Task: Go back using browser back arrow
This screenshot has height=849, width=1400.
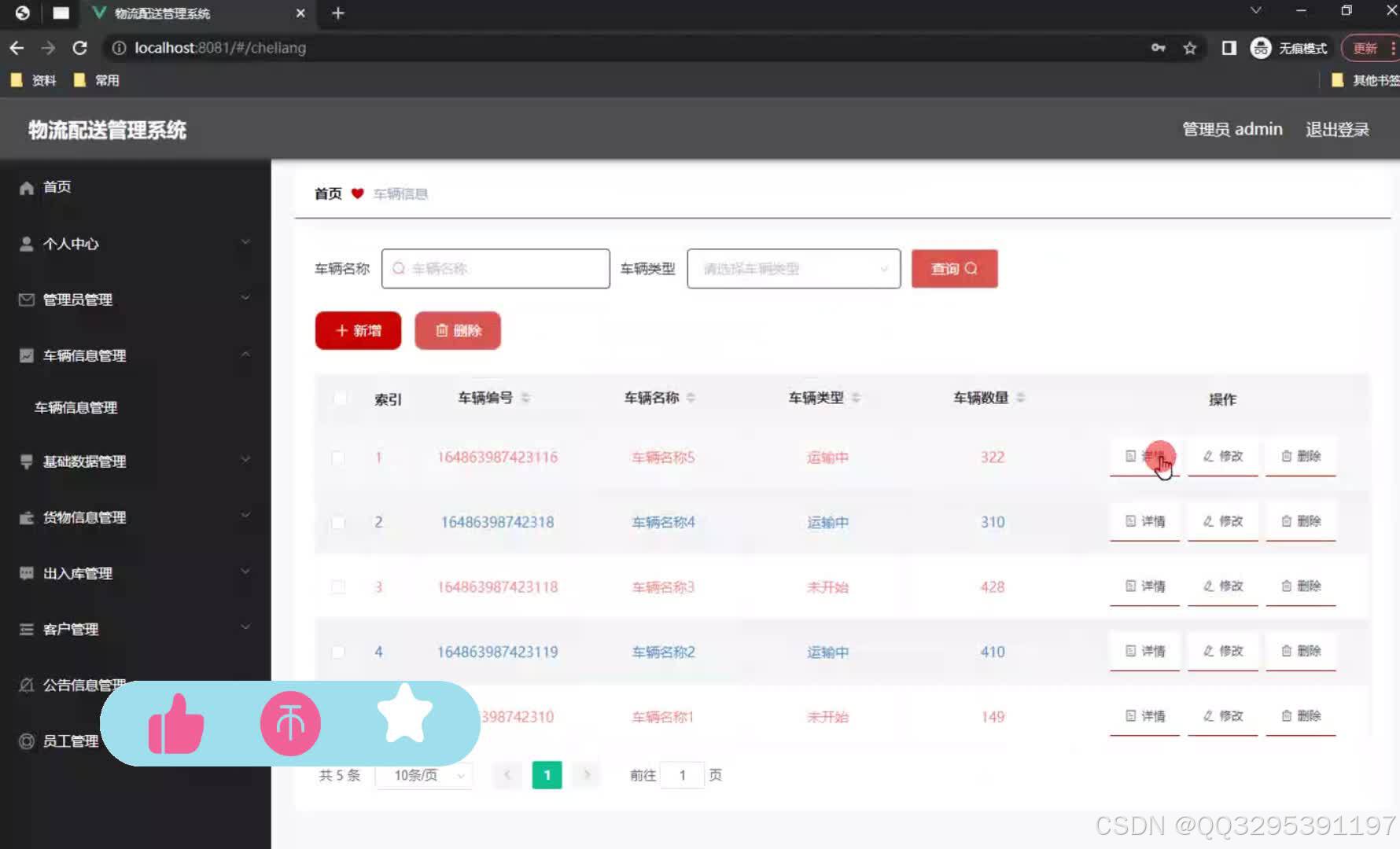Action: (17, 48)
